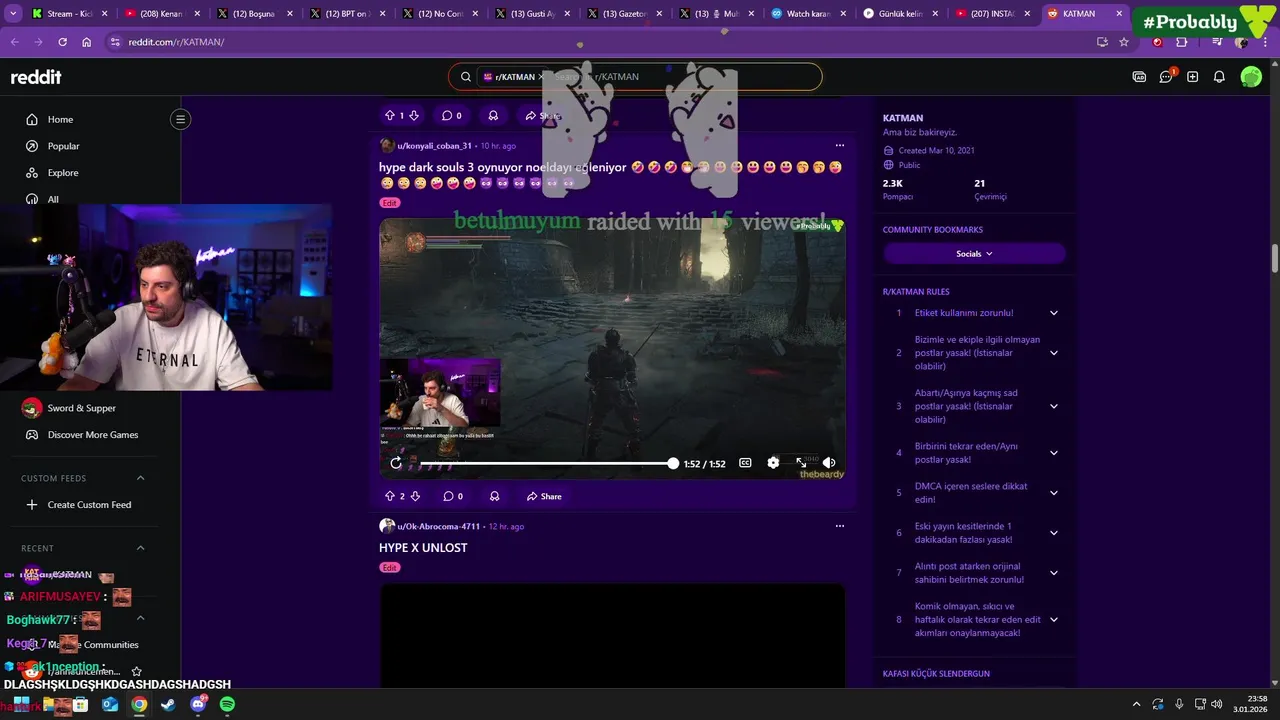This screenshot has width=1280, height=720.
Task: Expand rule Eski yayın kesitlerinde 1 dakikadan
Action: click(x=1053, y=533)
